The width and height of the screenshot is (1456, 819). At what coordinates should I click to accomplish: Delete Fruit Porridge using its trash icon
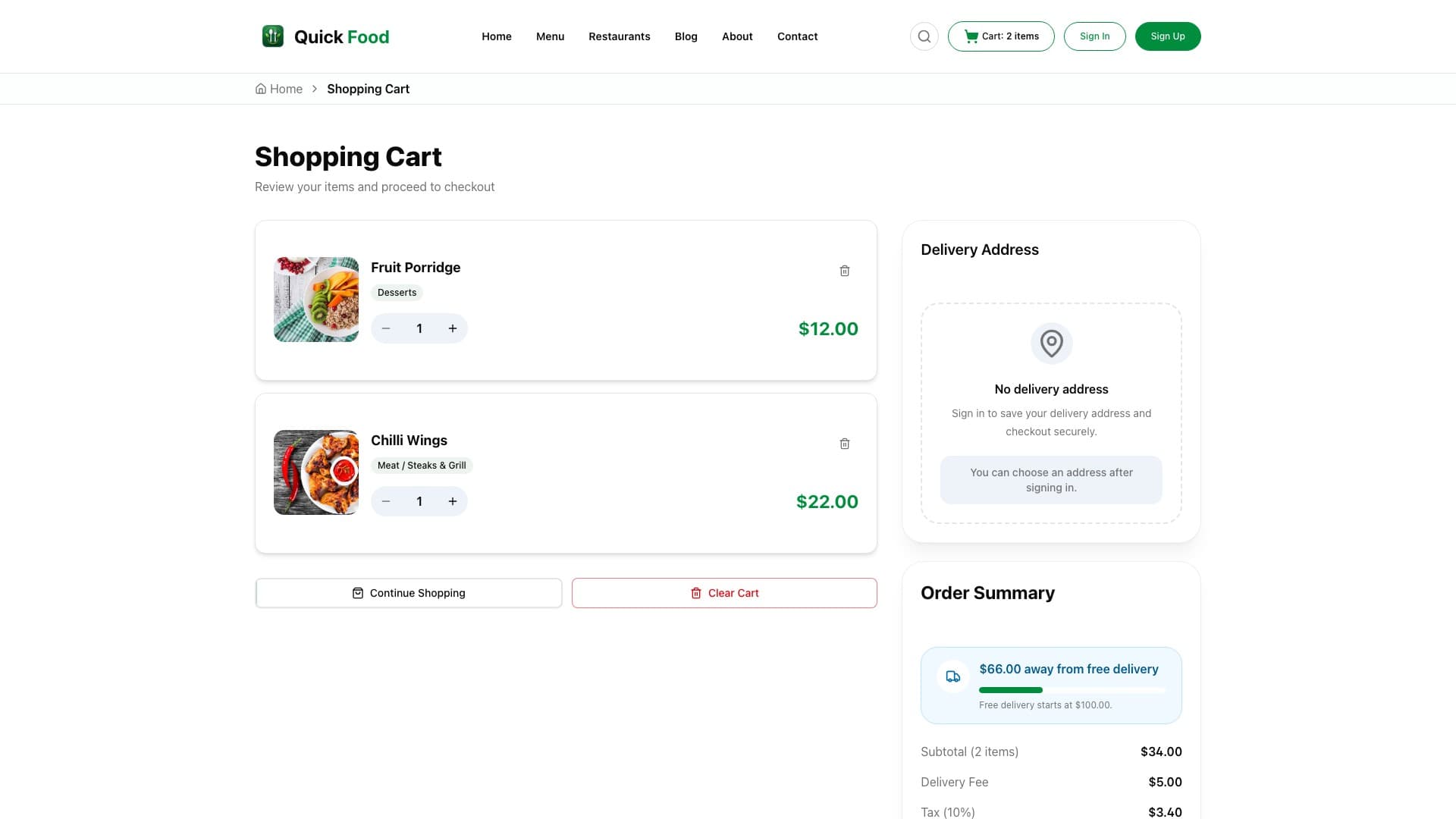(x=845, y=271)
